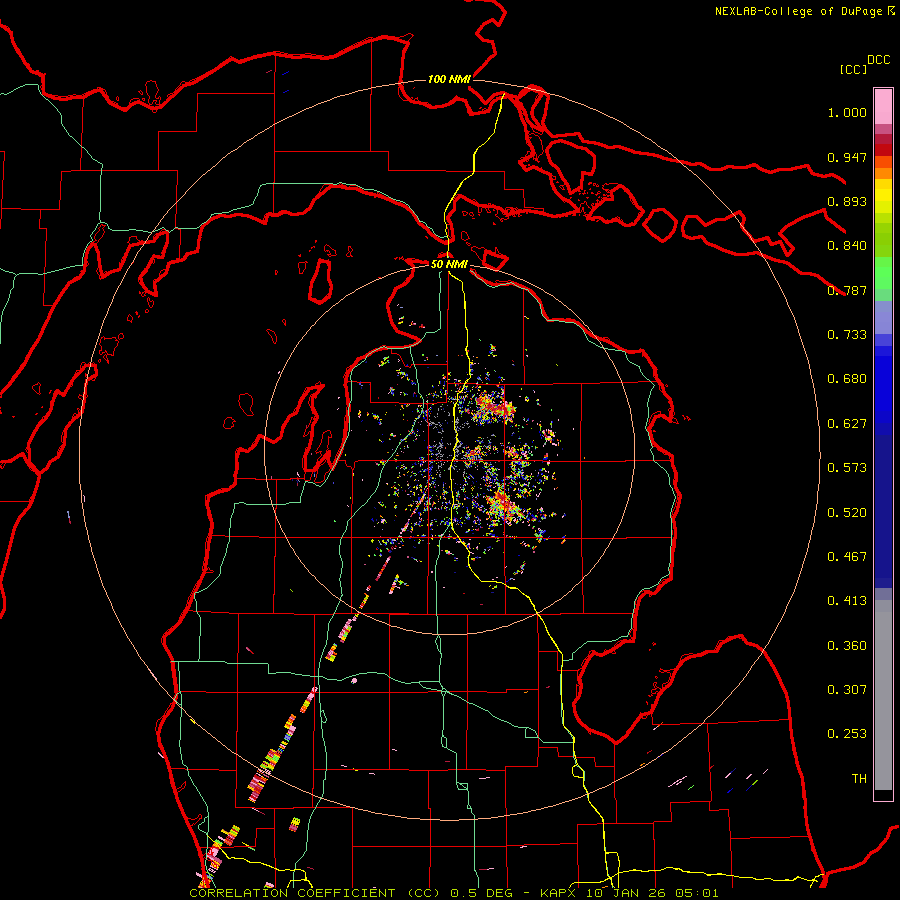Click the 0.840 scale value

pos(847,246)
